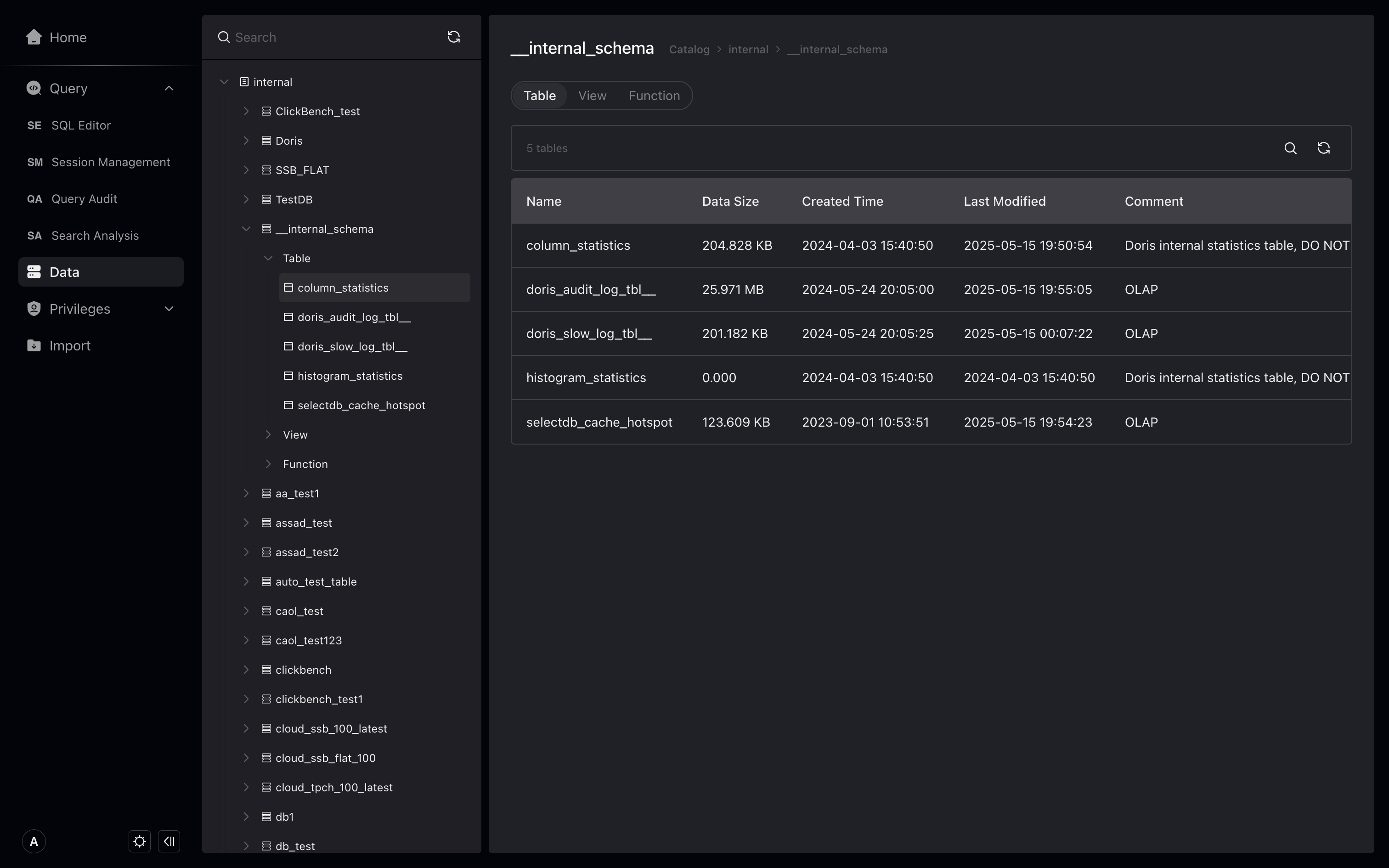Collapse the Table folder in tree

click(268, 258)
